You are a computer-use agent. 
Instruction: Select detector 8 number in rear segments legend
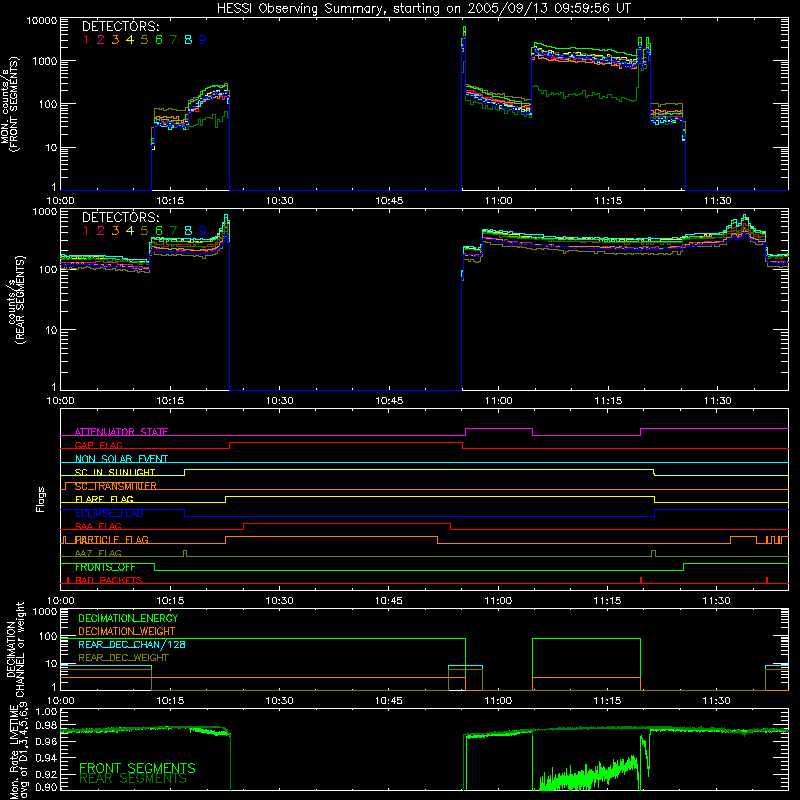pos(188,231)
